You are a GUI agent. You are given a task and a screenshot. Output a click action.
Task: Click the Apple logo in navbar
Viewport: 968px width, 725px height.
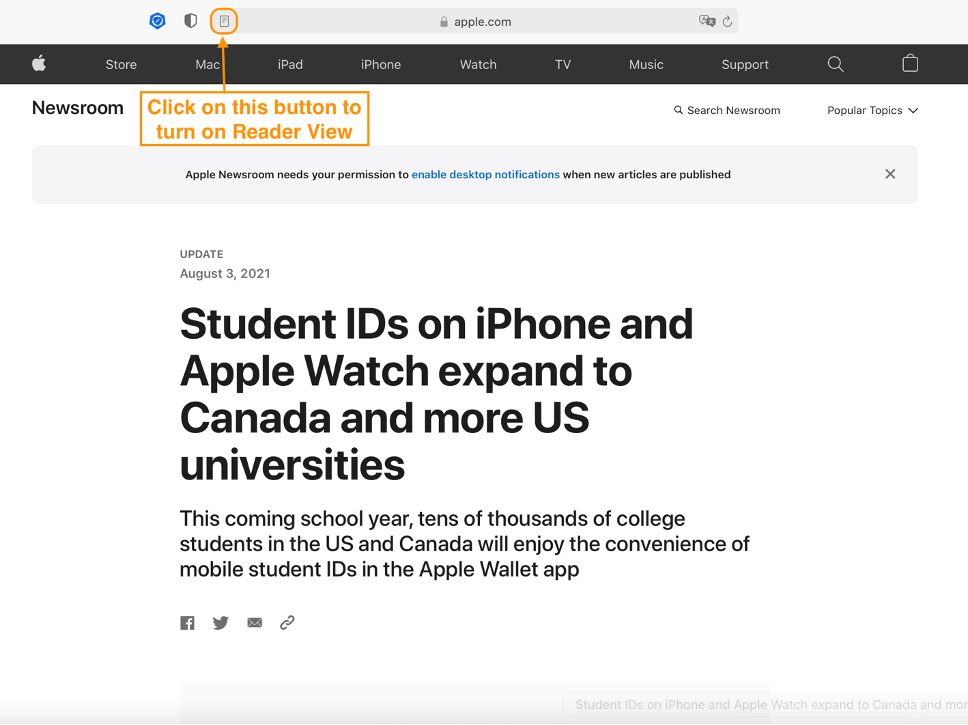click(39, 64)
